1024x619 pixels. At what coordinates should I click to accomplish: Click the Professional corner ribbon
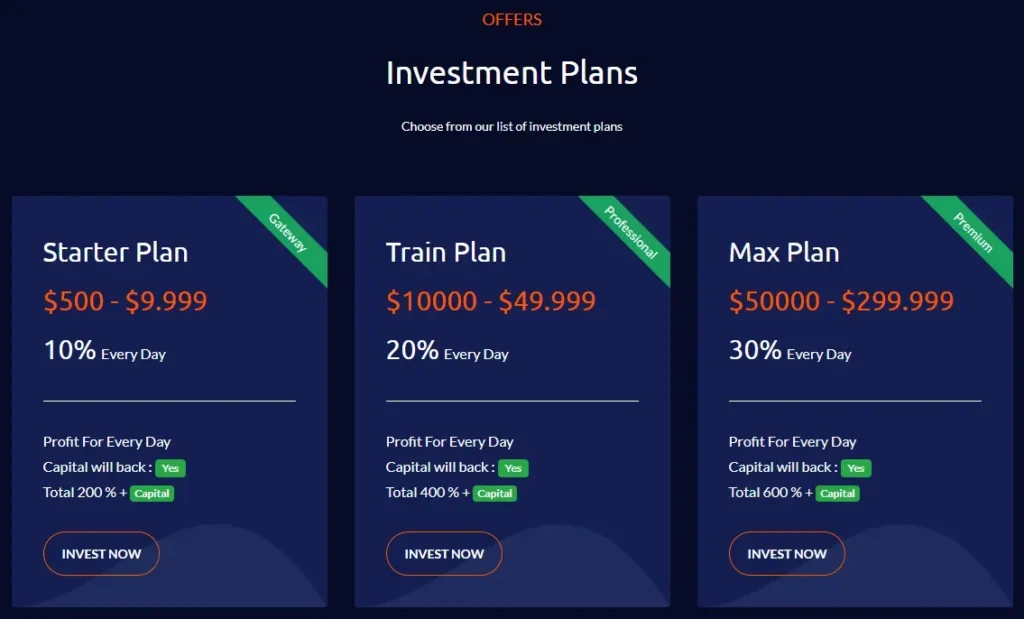tap(631, 233)
